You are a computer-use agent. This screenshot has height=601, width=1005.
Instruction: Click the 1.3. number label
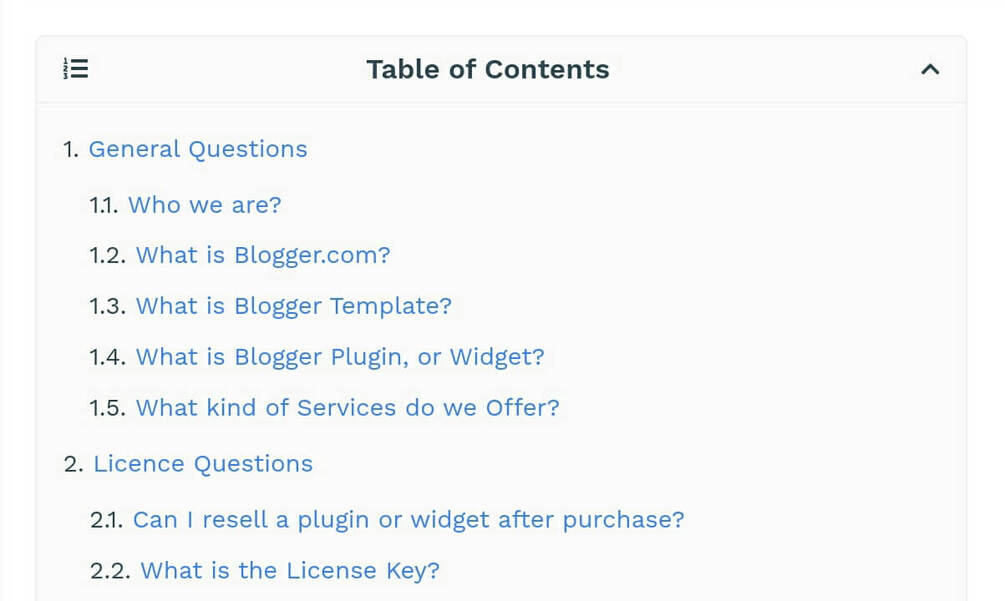click(x=107, y=306)
